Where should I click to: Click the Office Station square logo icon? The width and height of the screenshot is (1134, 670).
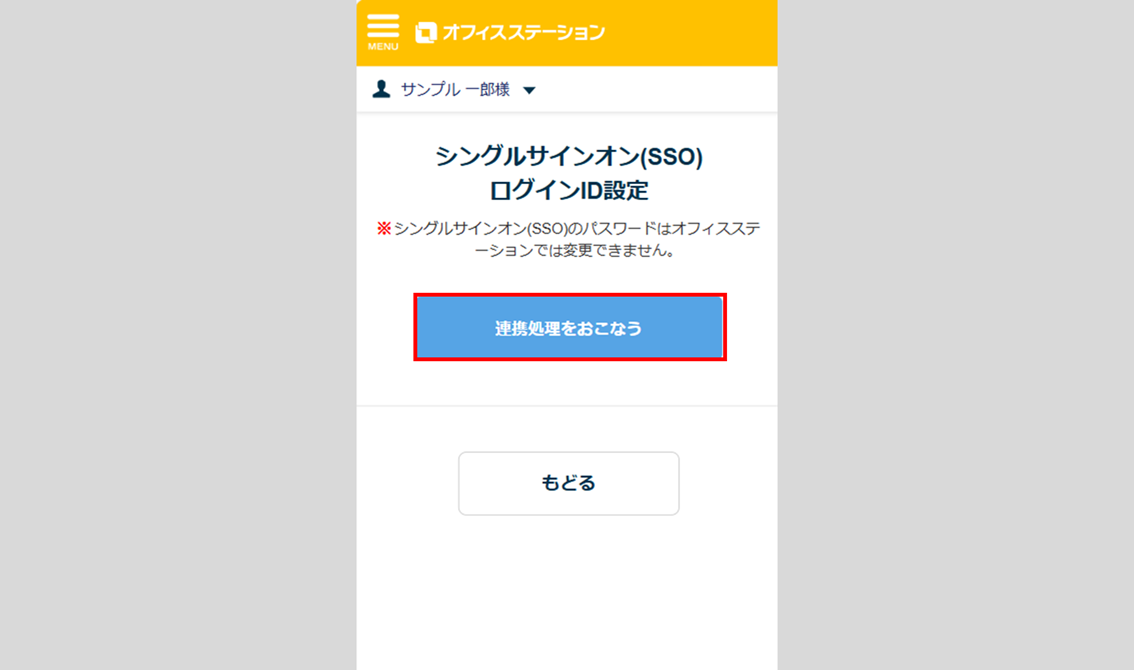pyautogui.click(x=425, y=32)
